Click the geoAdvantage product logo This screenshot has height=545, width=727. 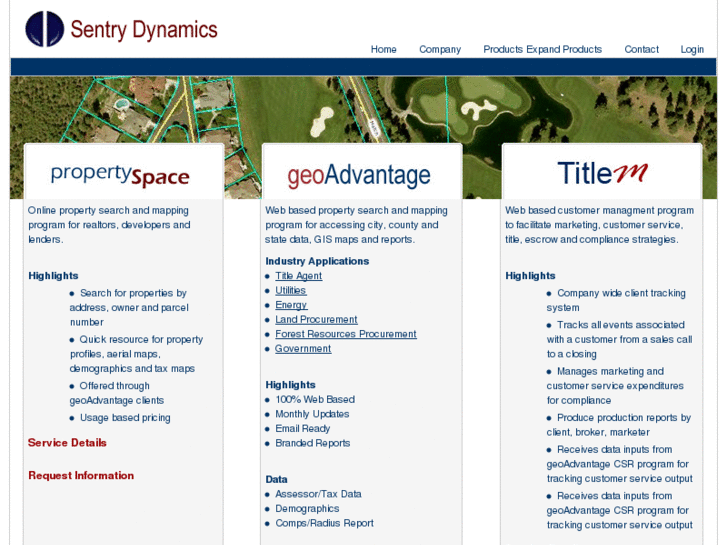359,176
